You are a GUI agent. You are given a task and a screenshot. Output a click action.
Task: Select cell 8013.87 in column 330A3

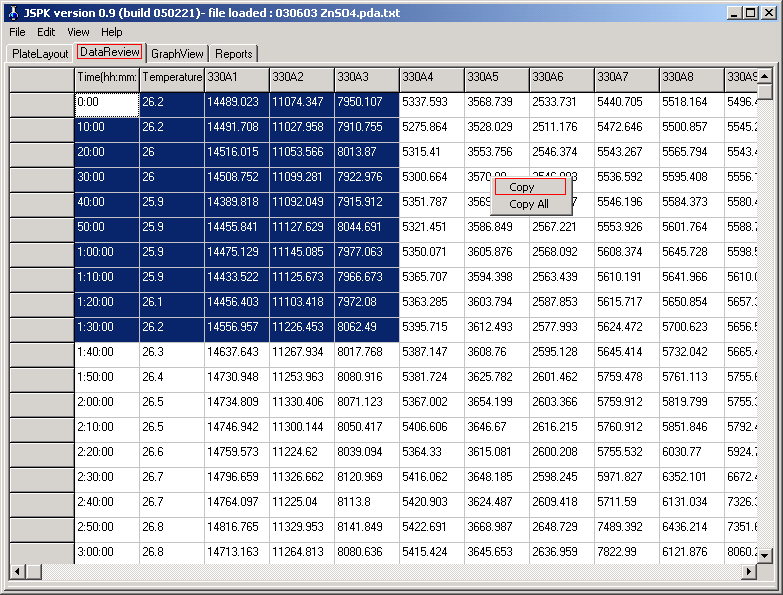click(x=367, y=155)
